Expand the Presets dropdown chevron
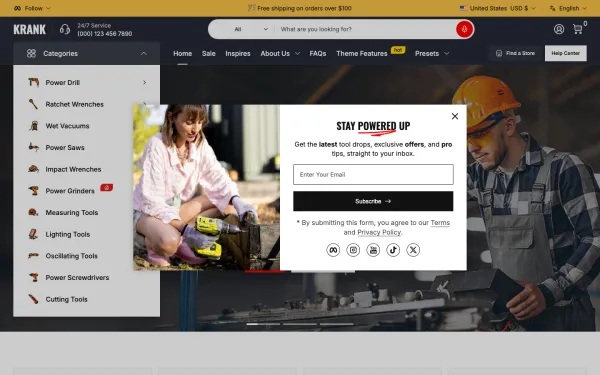 pyautogui.click(x=446, y=54)
